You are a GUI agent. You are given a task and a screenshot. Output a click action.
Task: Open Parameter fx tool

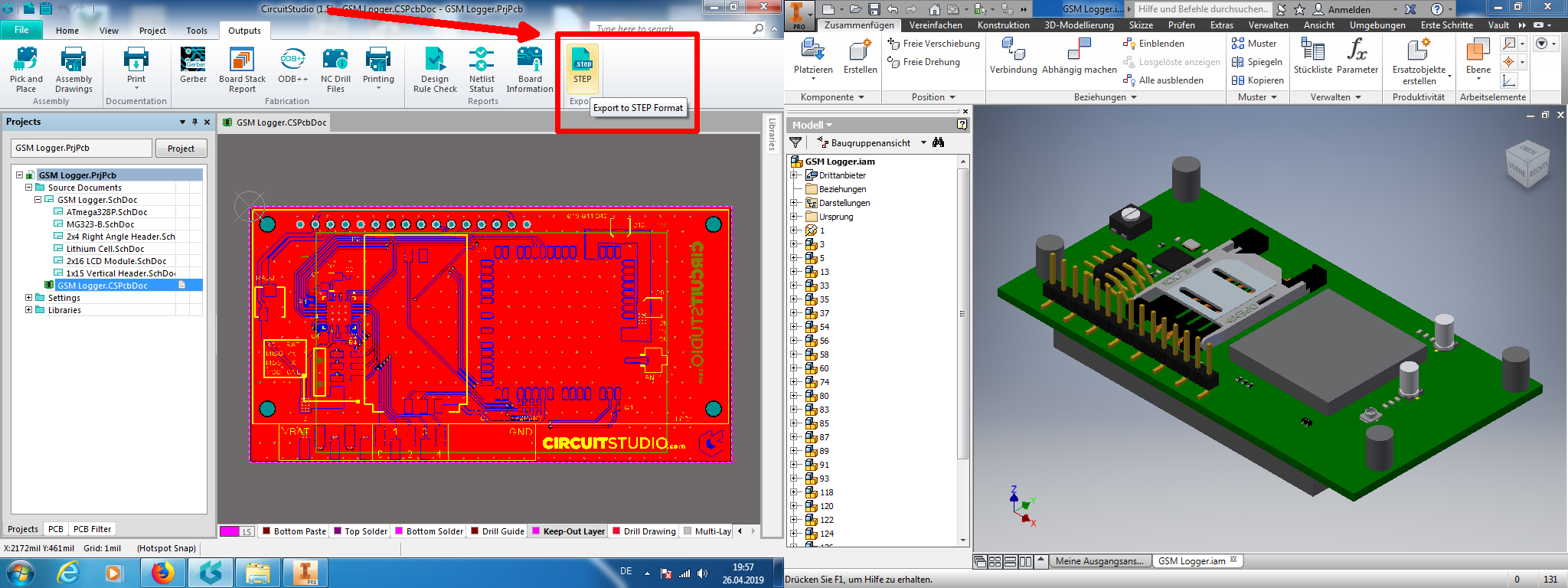pos(1357,57)
